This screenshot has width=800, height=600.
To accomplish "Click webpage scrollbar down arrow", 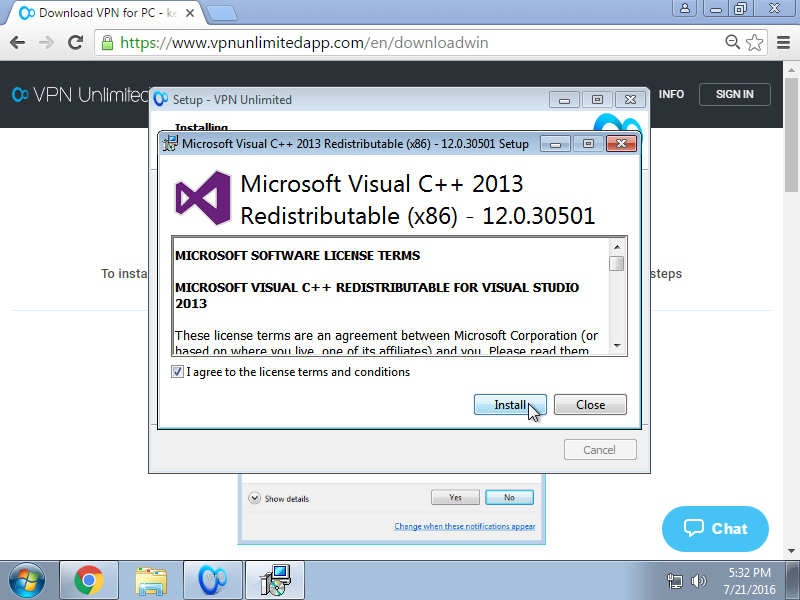I will pos(791,551).
